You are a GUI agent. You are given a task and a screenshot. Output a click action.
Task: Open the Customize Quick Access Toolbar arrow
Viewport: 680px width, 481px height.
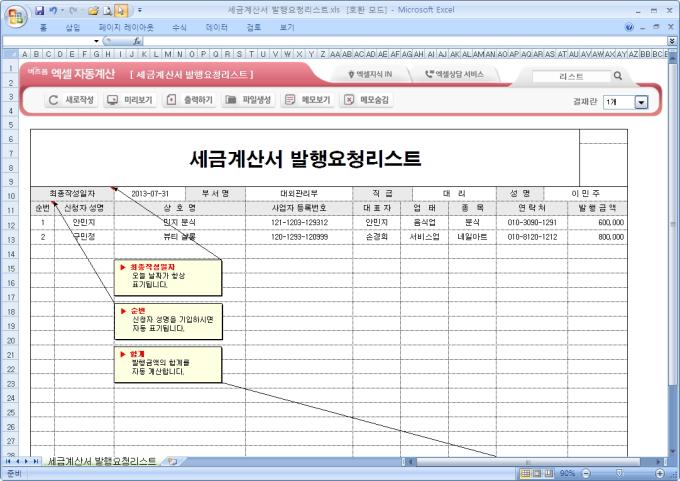[x=140, y=10]
